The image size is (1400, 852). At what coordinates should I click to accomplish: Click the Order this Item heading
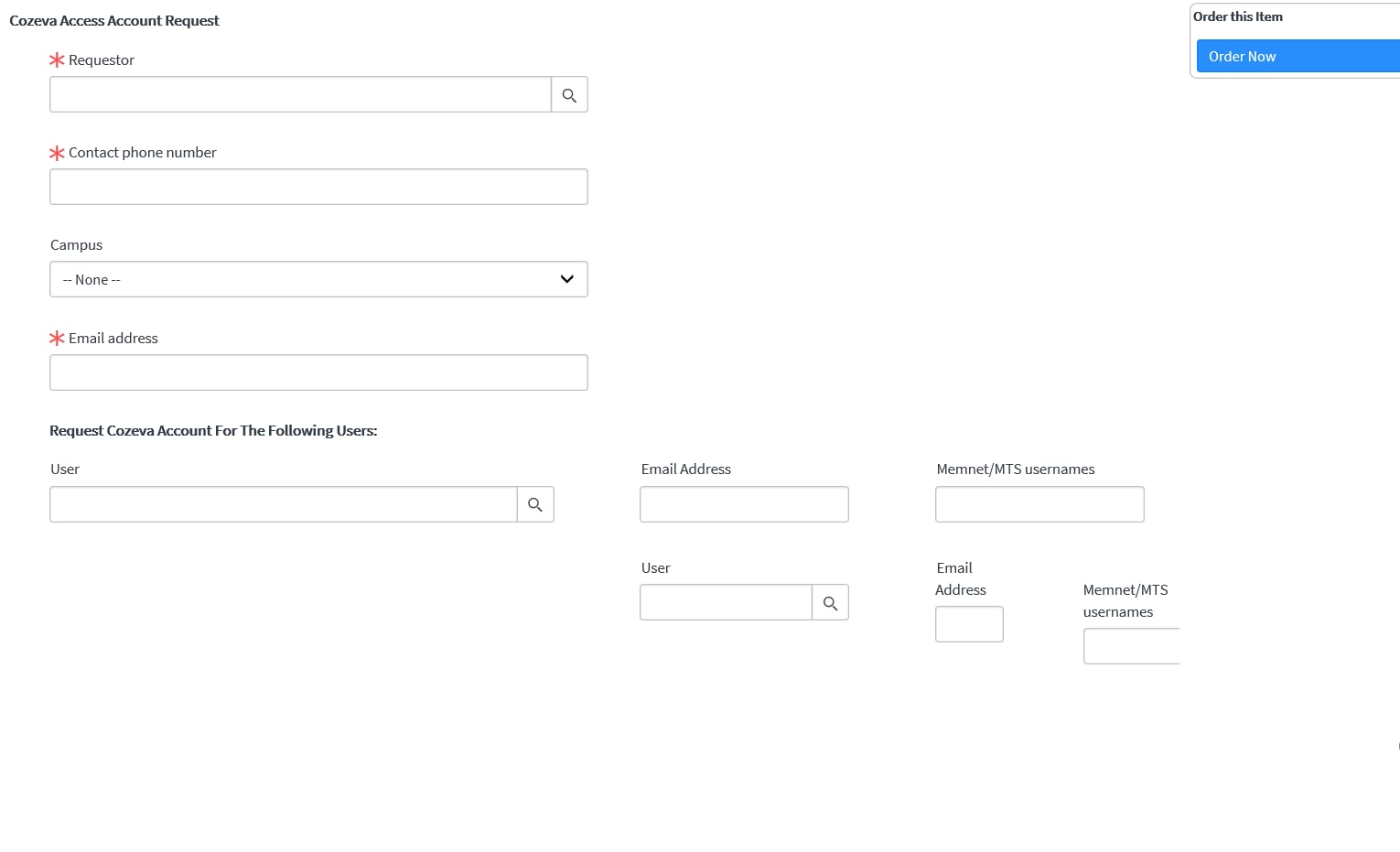click(1238, 16)
